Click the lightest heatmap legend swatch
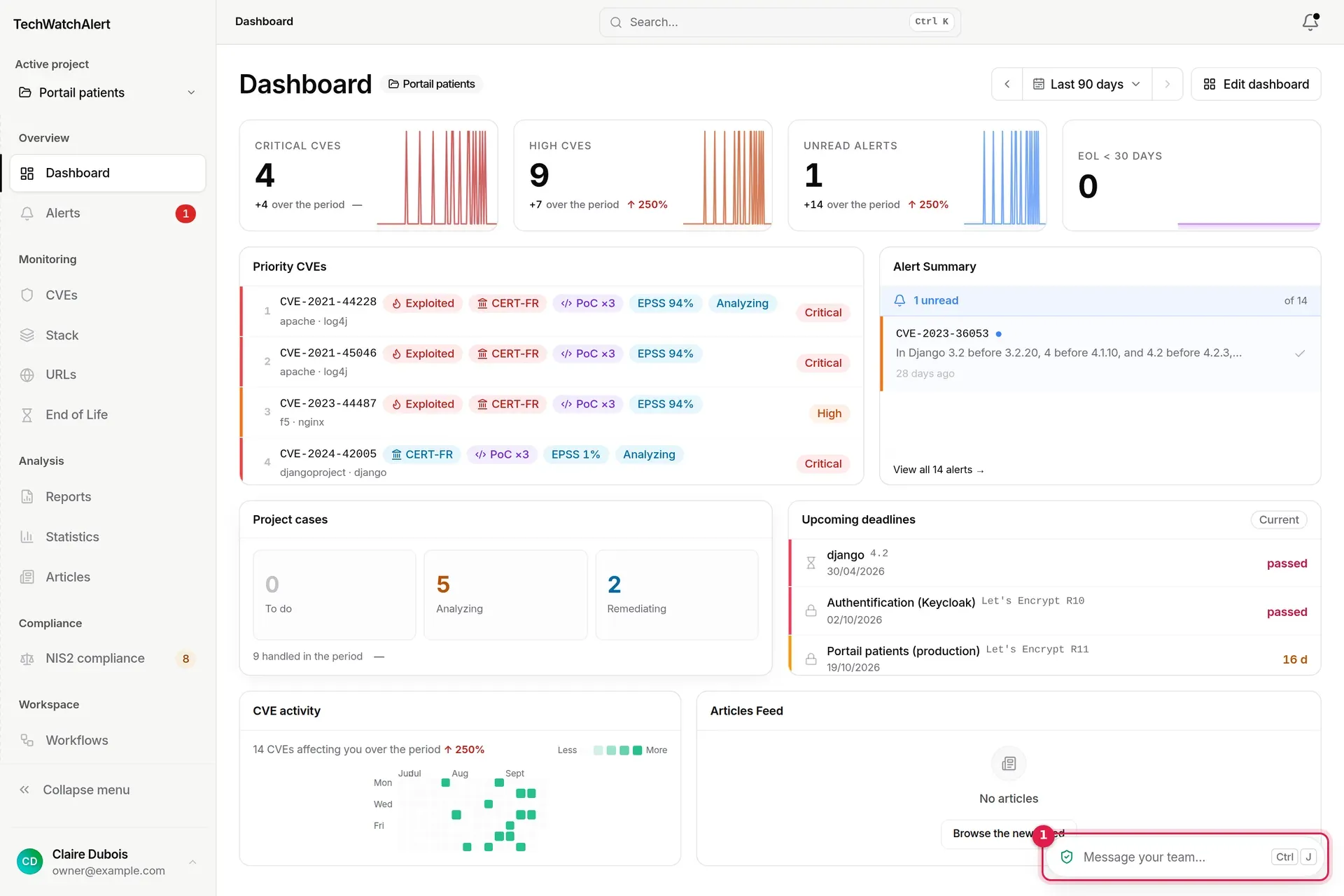1344x896 pixels. point(598,750)
